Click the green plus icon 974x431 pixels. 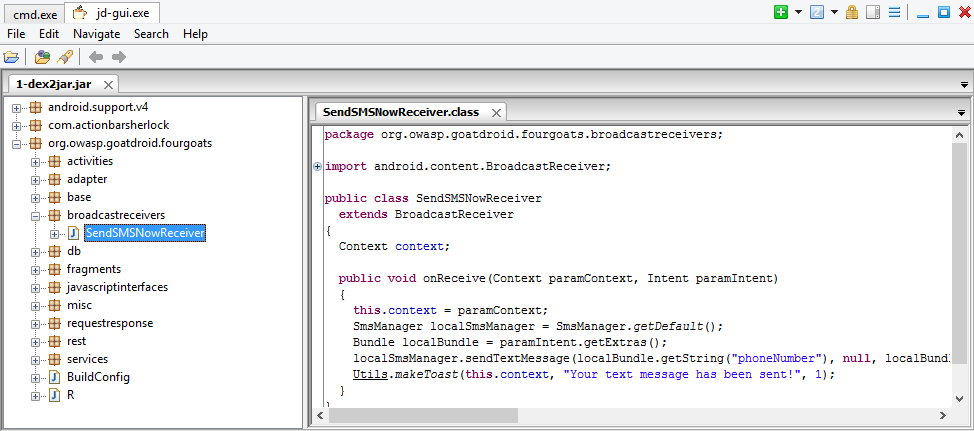[x=781, y=12]
